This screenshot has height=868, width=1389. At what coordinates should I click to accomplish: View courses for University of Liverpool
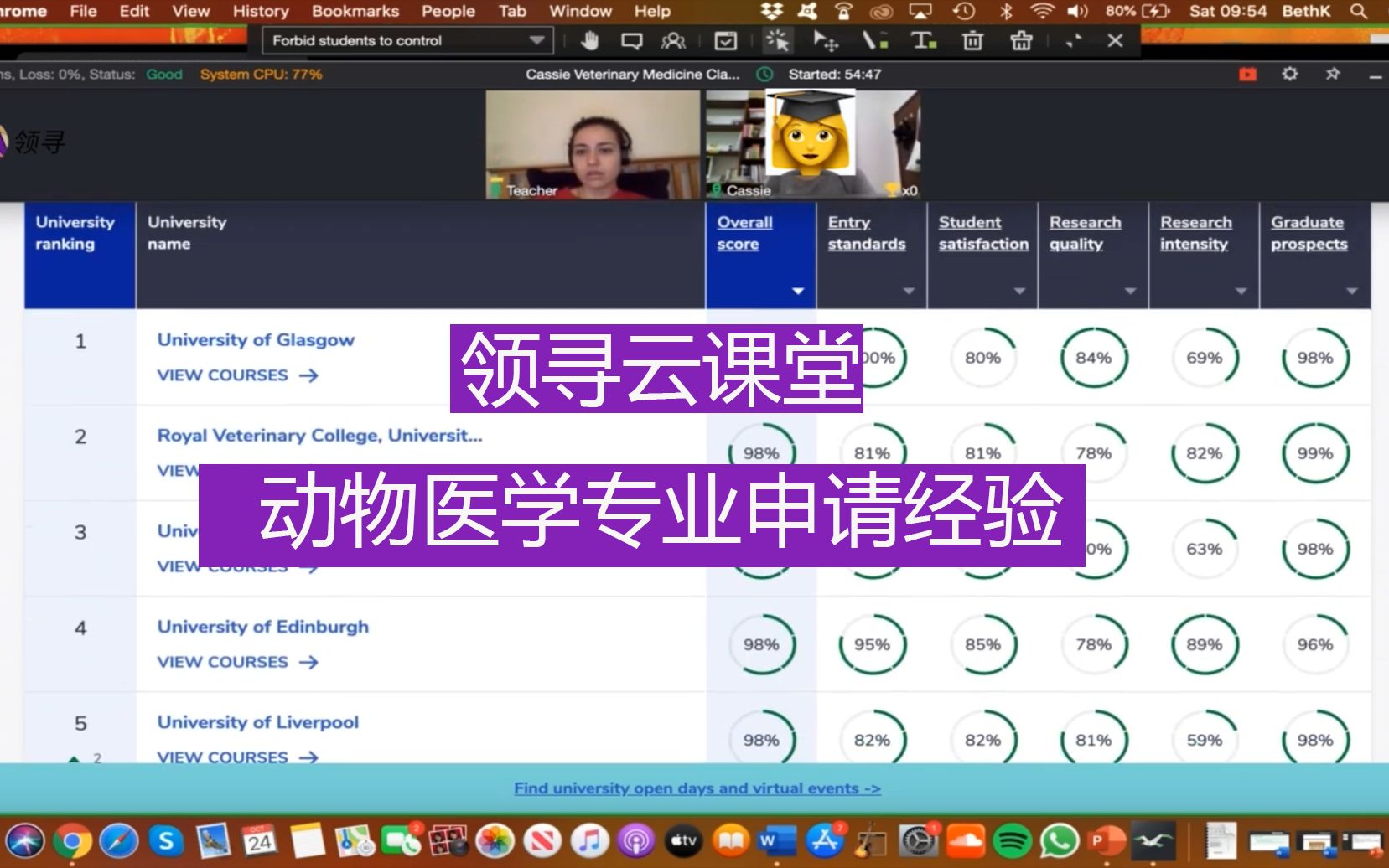pyautogui.click(x=238, y=757)
